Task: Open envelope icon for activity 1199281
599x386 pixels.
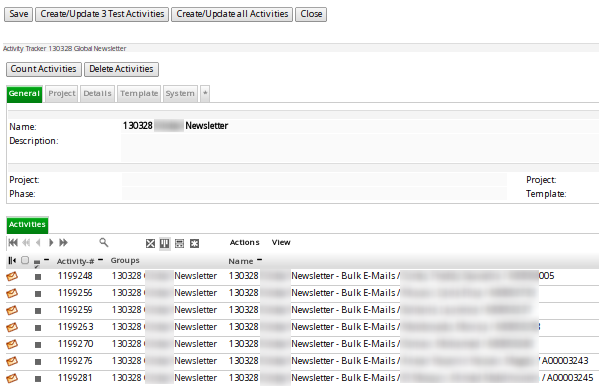Action: point(12,378)
